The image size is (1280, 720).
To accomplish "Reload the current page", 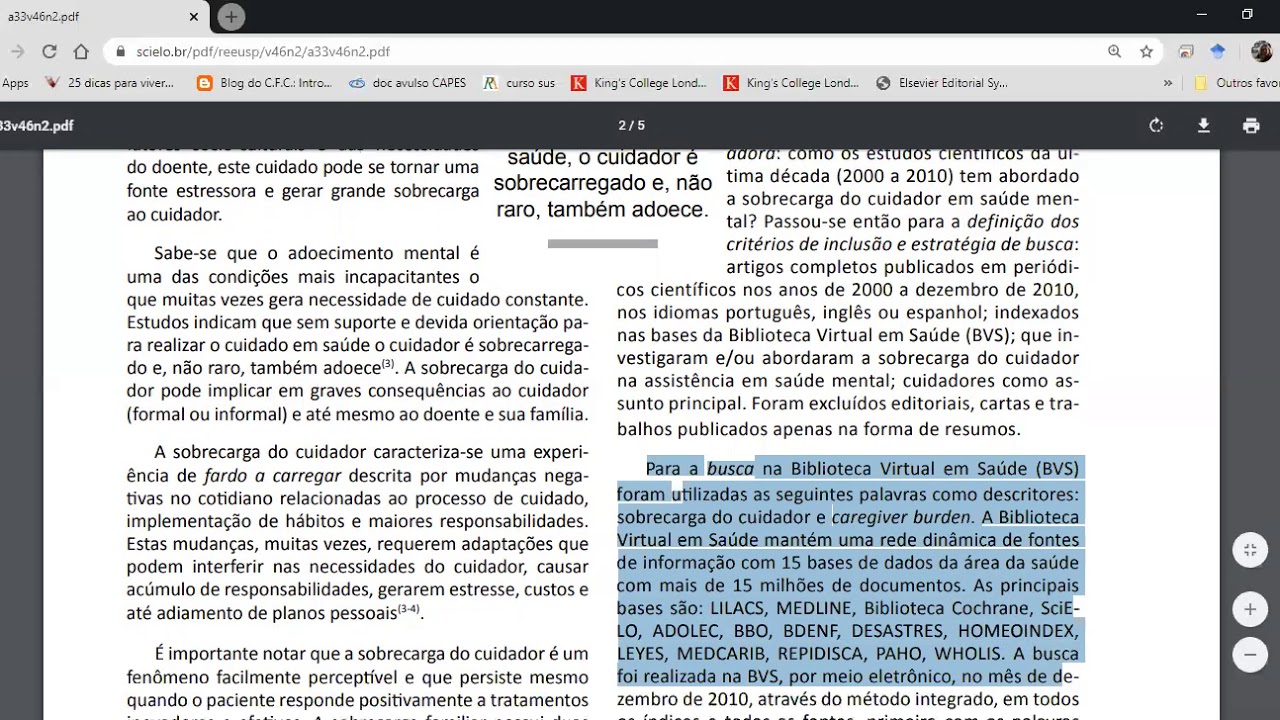I will click(49, 52).
